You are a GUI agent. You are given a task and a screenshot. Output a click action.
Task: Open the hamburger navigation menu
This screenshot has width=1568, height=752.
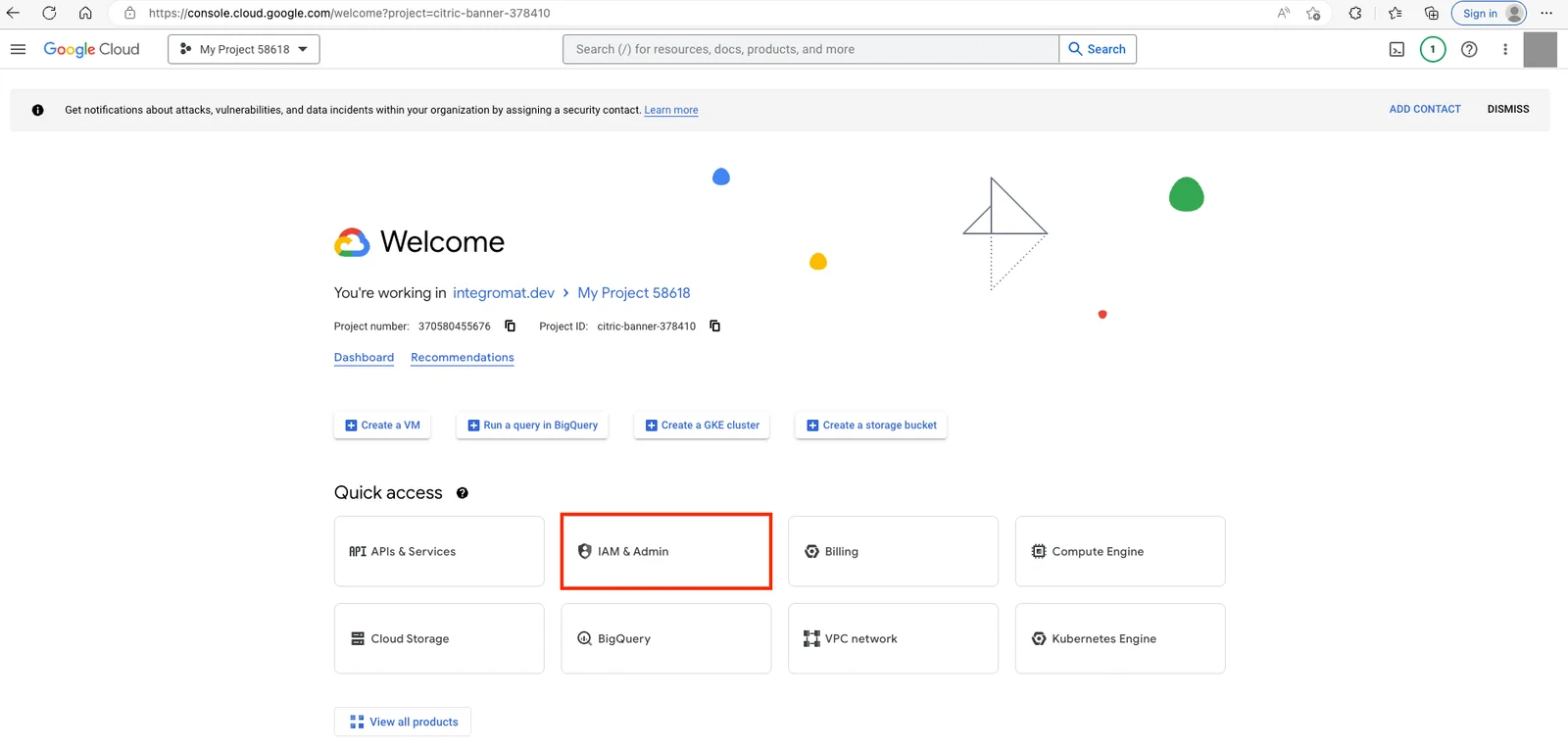click(18, 49)
